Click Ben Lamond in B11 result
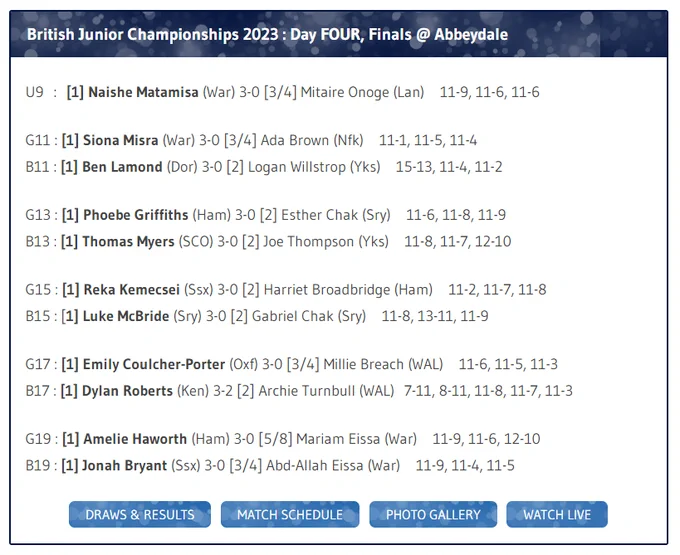This screenshot has width=680, height=555. (122, 167)
